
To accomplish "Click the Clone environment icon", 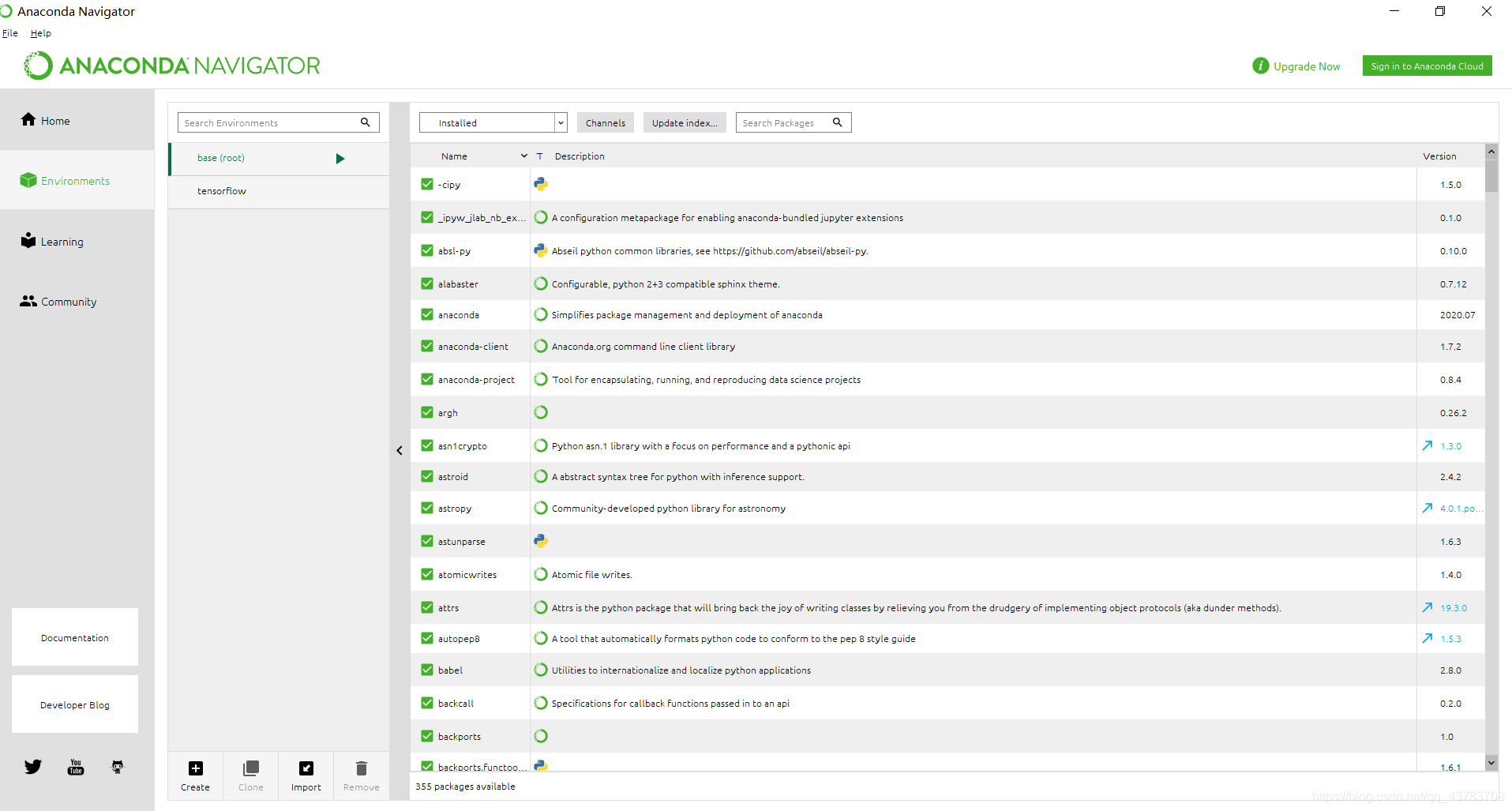I will click(x=251, y=768).
